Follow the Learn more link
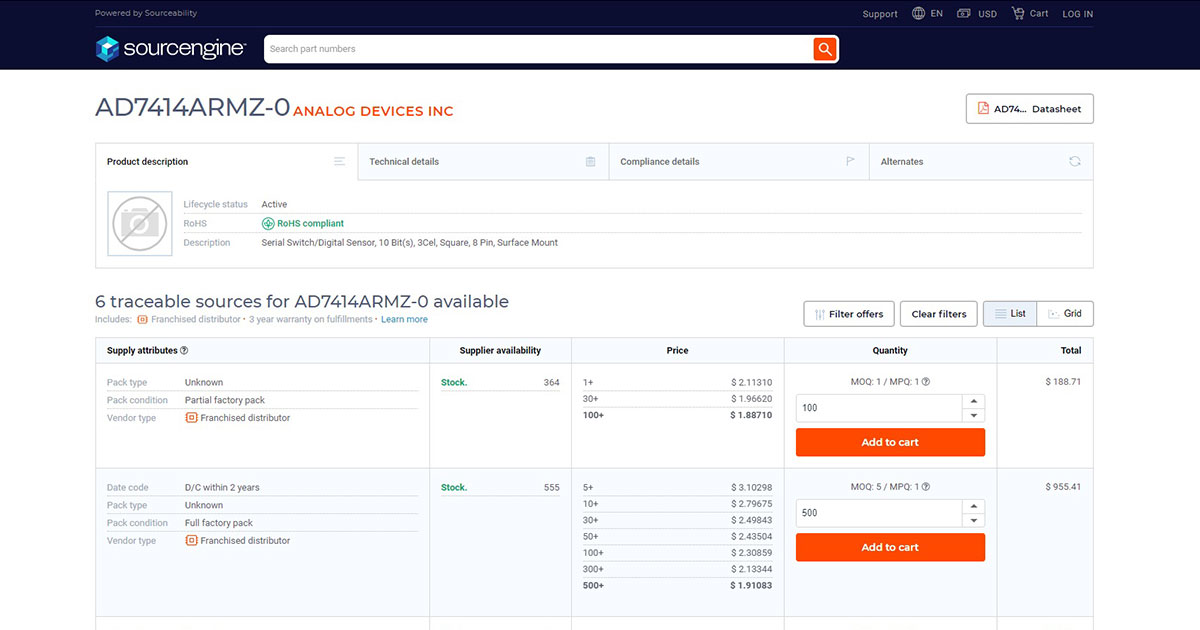Image resolution: width=1200 pixels, height=630 pixels. 404,320
